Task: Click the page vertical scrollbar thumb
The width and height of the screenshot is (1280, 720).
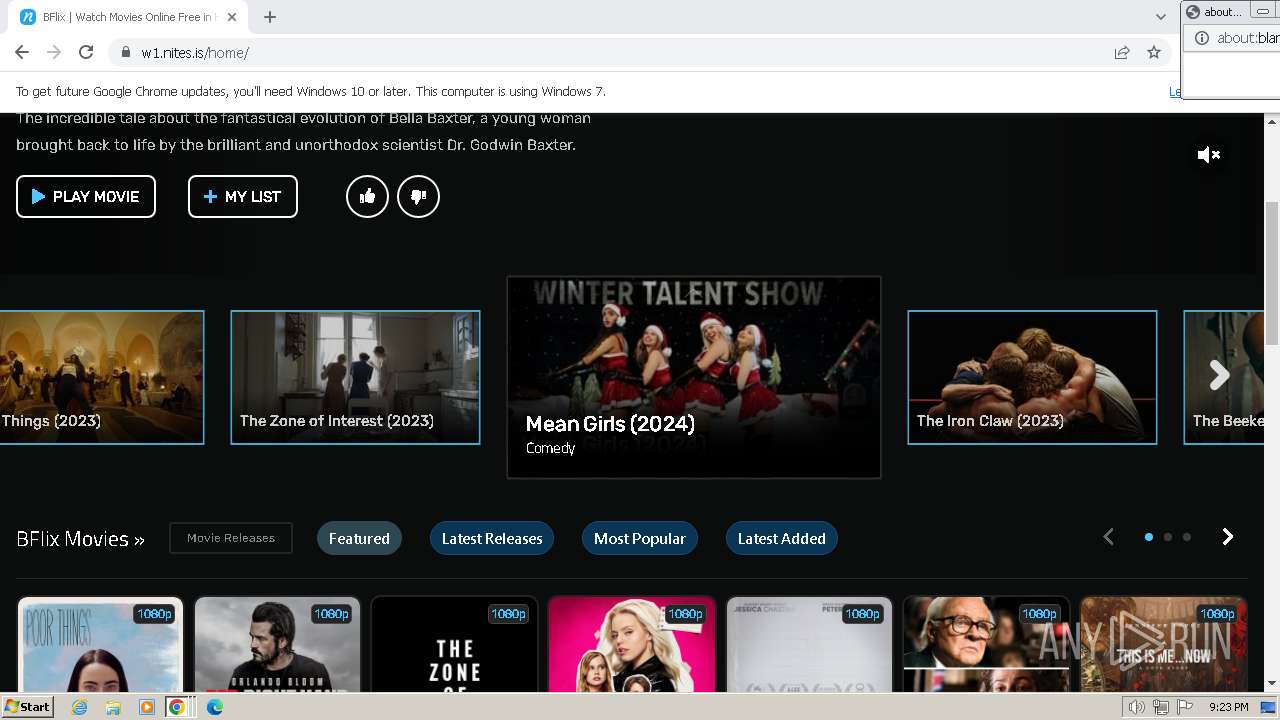Action: click(x=1272, y=273)
